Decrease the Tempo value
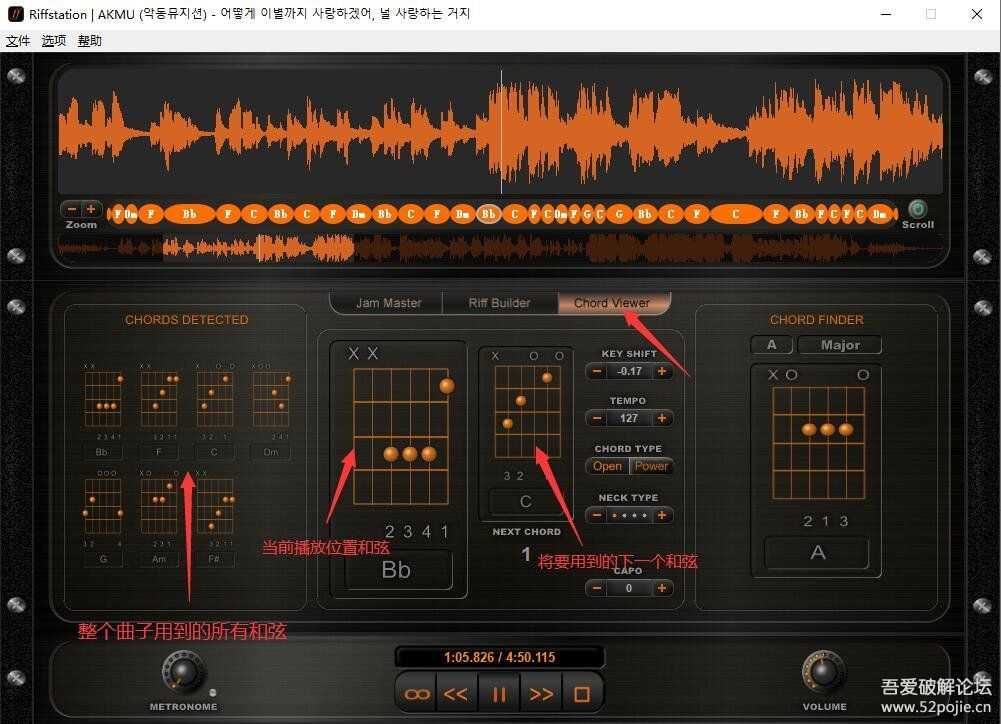The height and width of the screenshot is (724, 1001). (598, 418)
